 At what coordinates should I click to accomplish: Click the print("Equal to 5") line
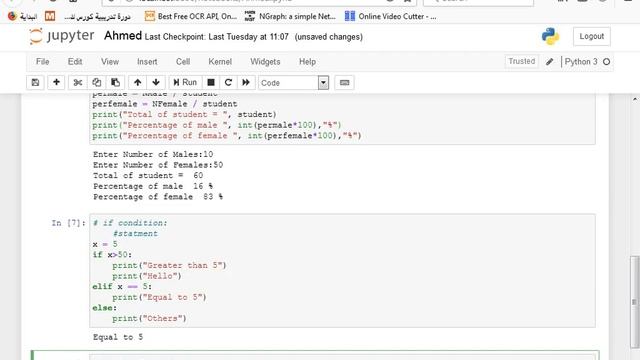(159, 297)
